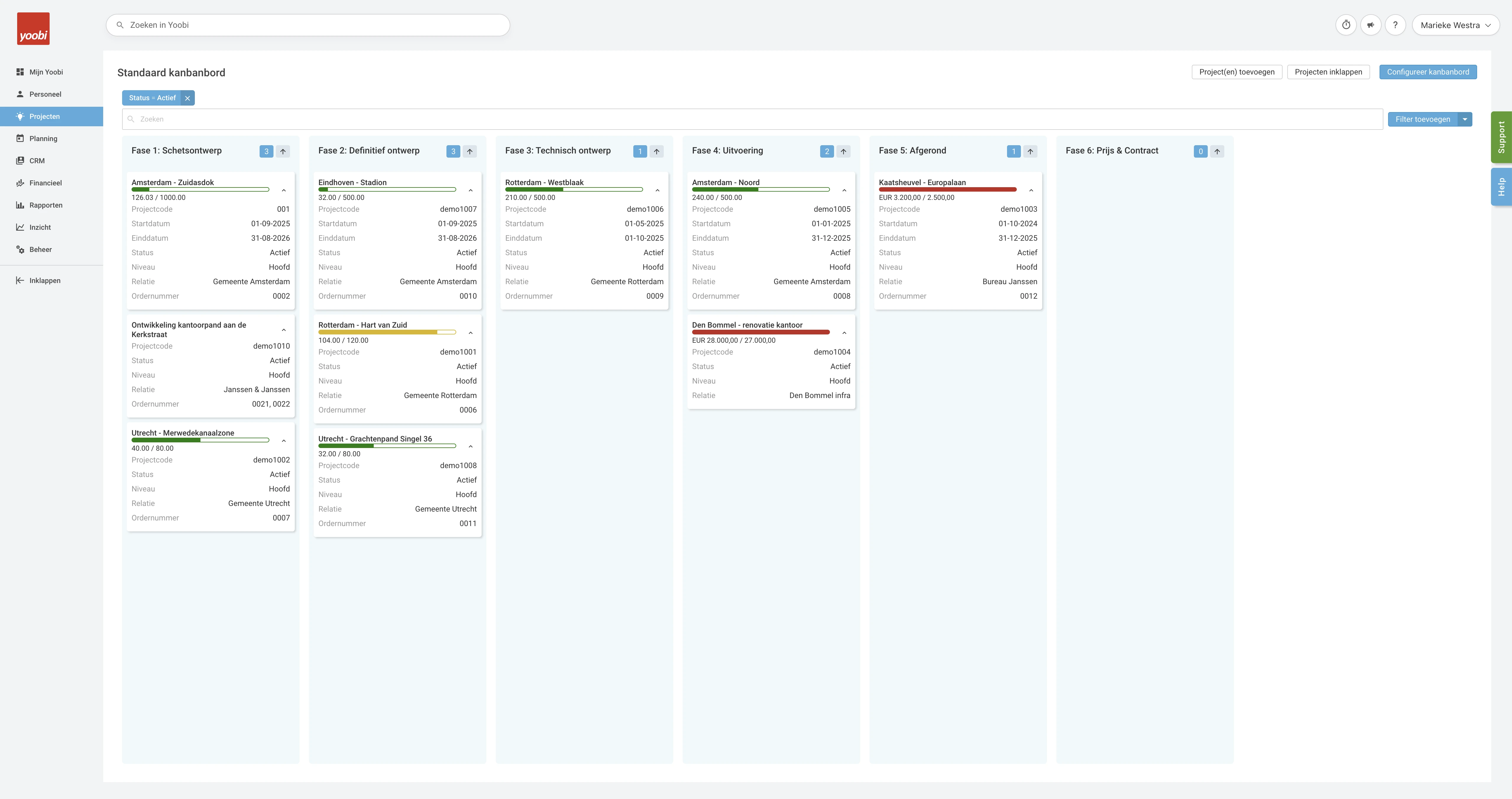Open Inzicht in the sidebar
The height and width of the screenshot is (799, 1512).
(x=40, y=227)
